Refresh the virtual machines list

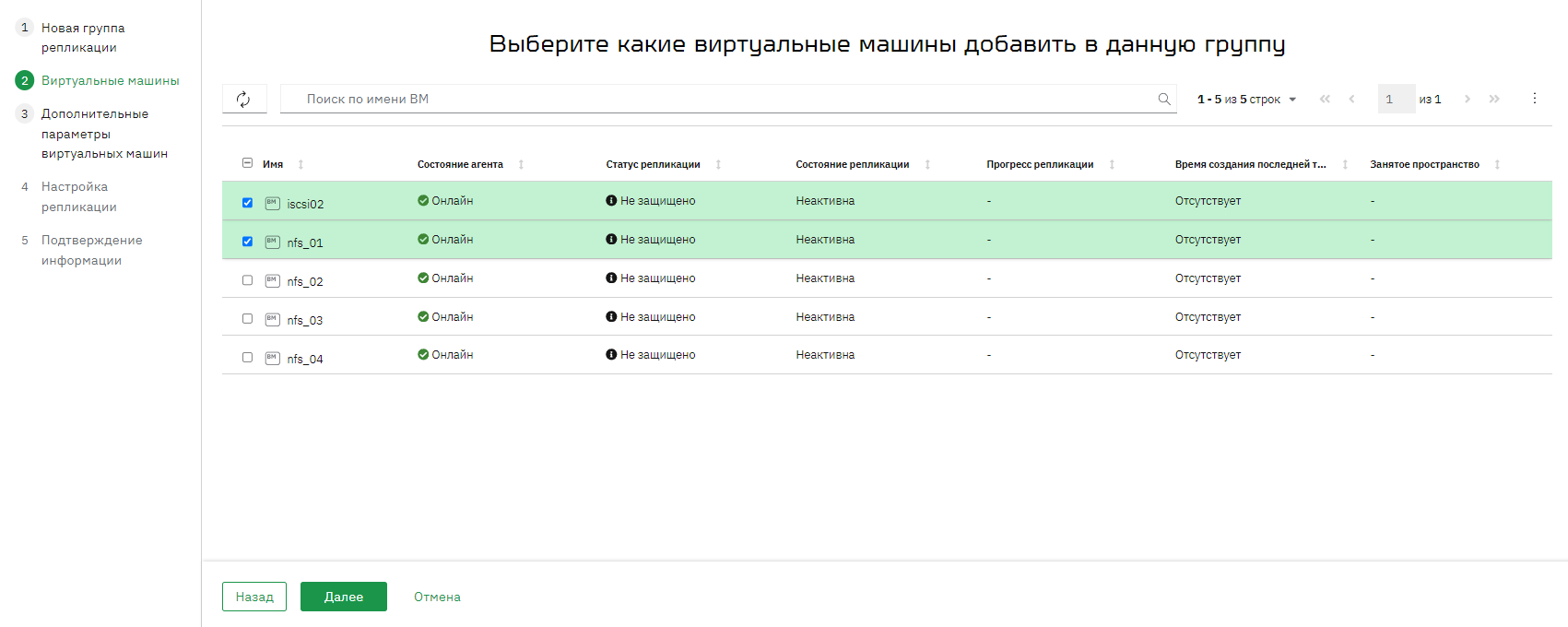[243, 99]
